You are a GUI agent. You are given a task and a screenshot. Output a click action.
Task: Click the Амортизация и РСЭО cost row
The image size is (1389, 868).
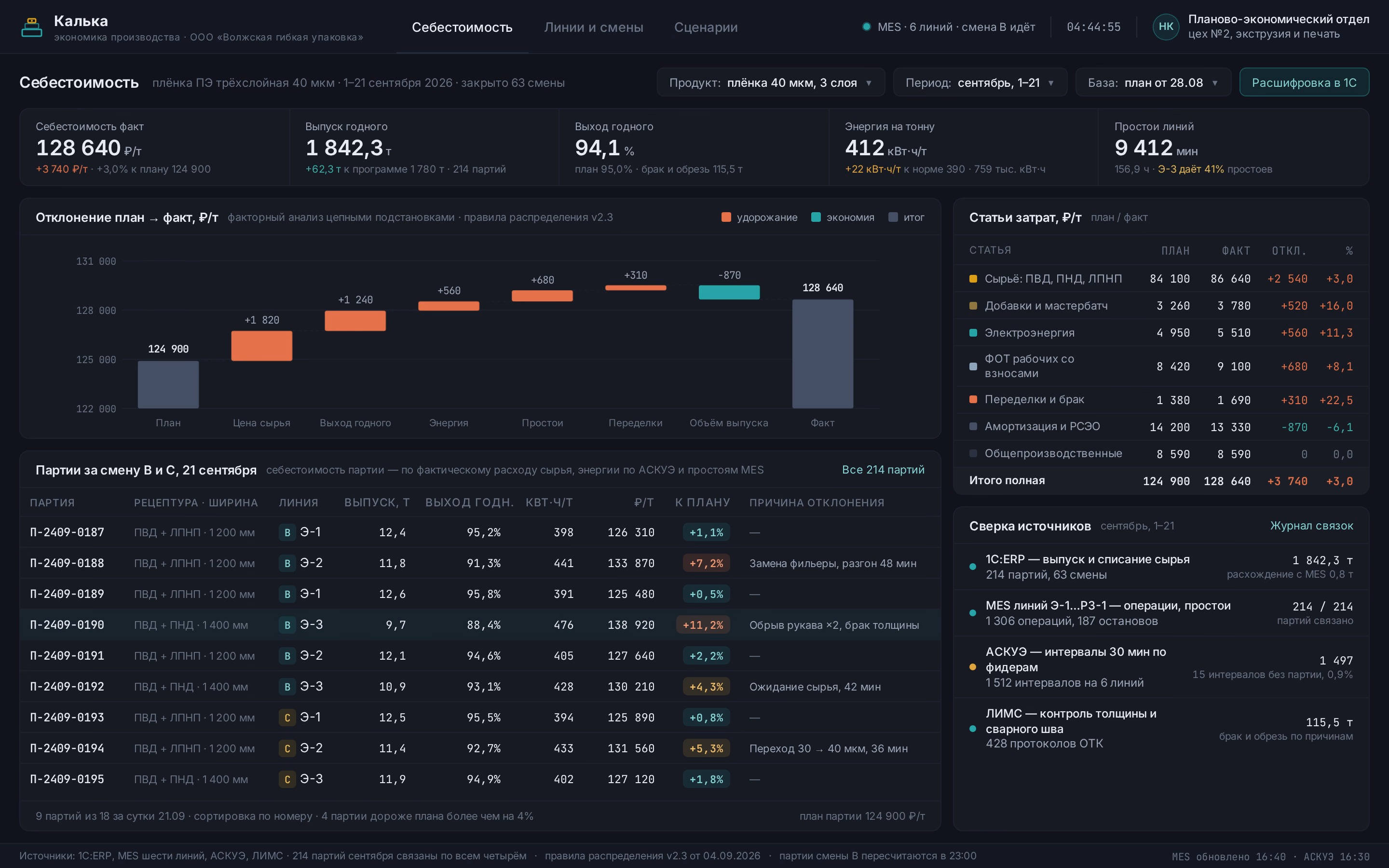[x=1160, y=427]
